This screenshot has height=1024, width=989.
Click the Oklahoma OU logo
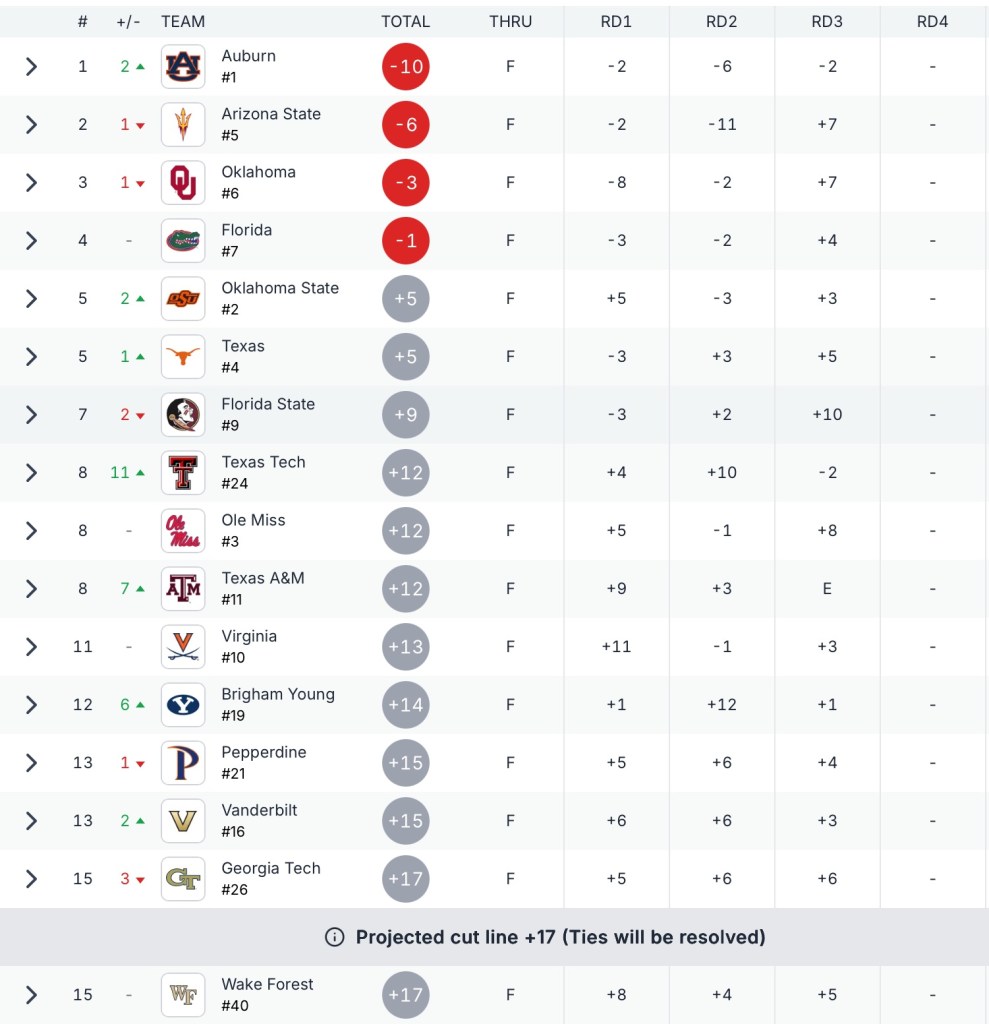[183, 183]
